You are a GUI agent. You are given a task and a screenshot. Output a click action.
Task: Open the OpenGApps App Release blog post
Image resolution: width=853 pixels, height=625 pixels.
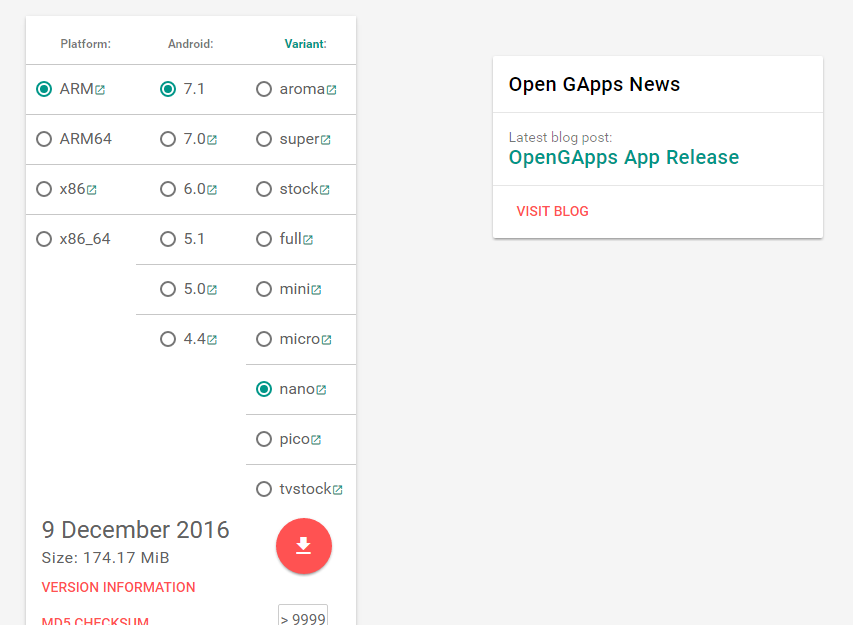(623, 157)
